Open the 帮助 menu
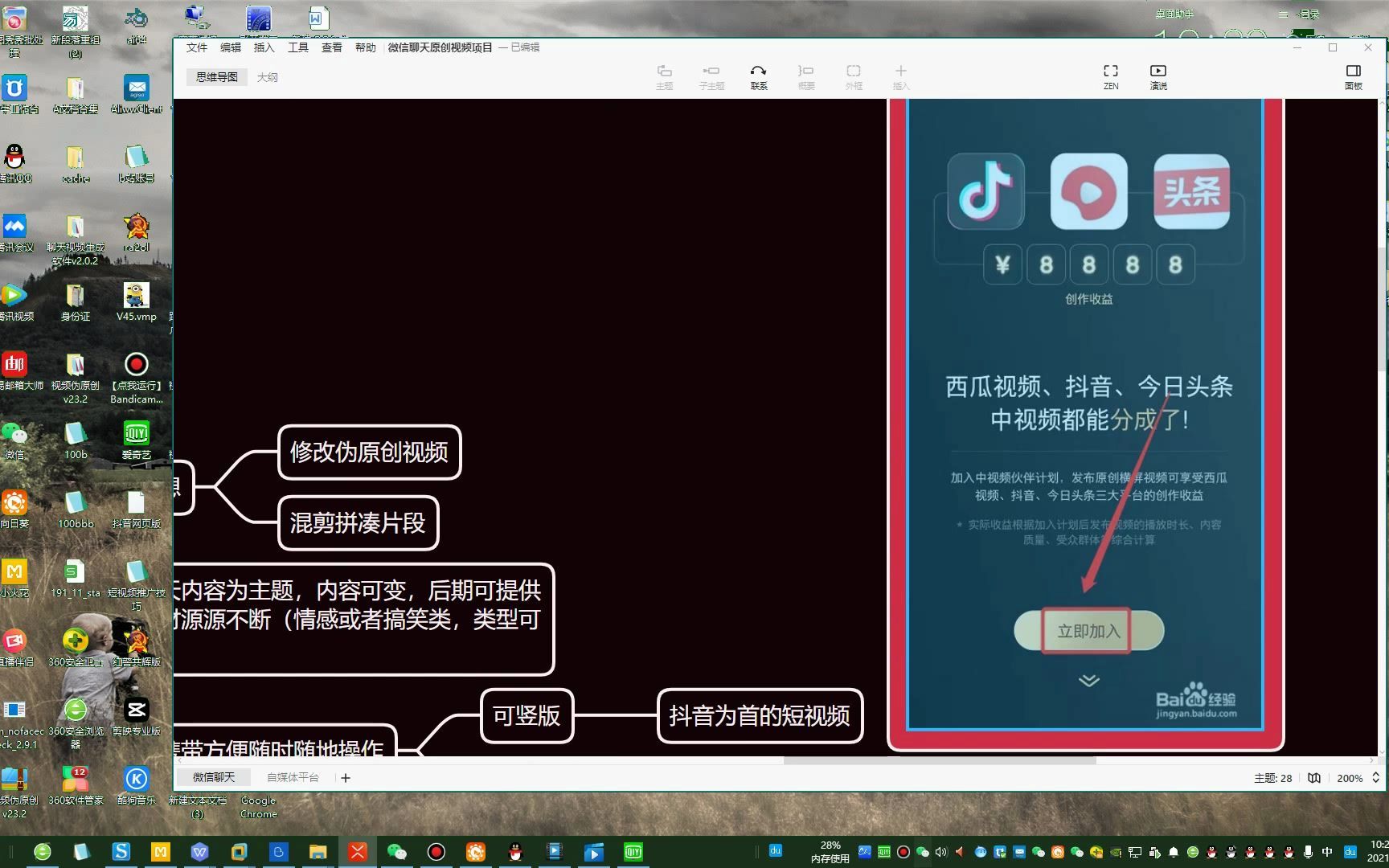This screenshot has width=1389, height=868. (366, 47)
